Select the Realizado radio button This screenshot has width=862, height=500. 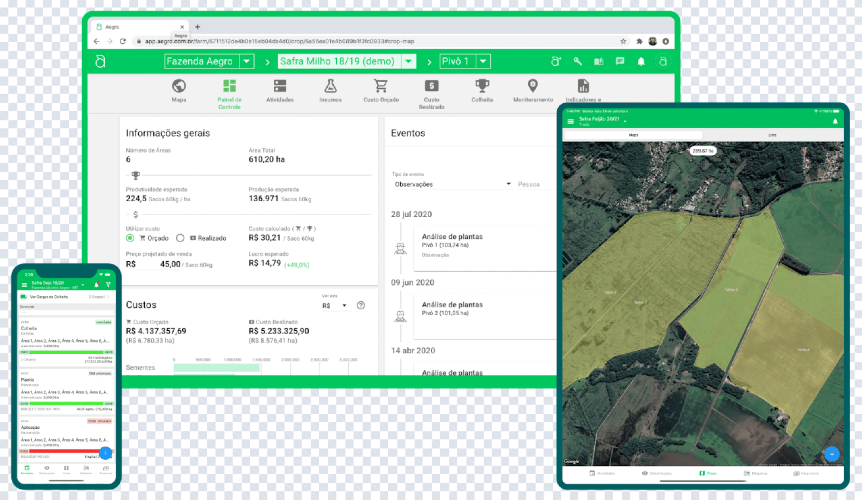tap(180, 238)
